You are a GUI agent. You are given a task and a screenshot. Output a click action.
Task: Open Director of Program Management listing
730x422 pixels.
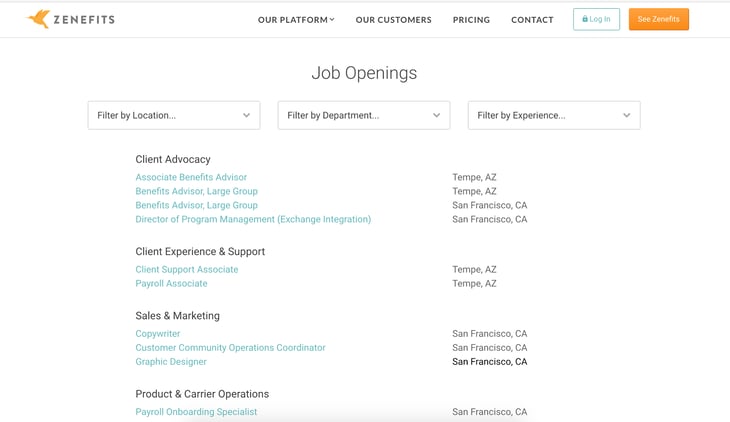point(253,219)
